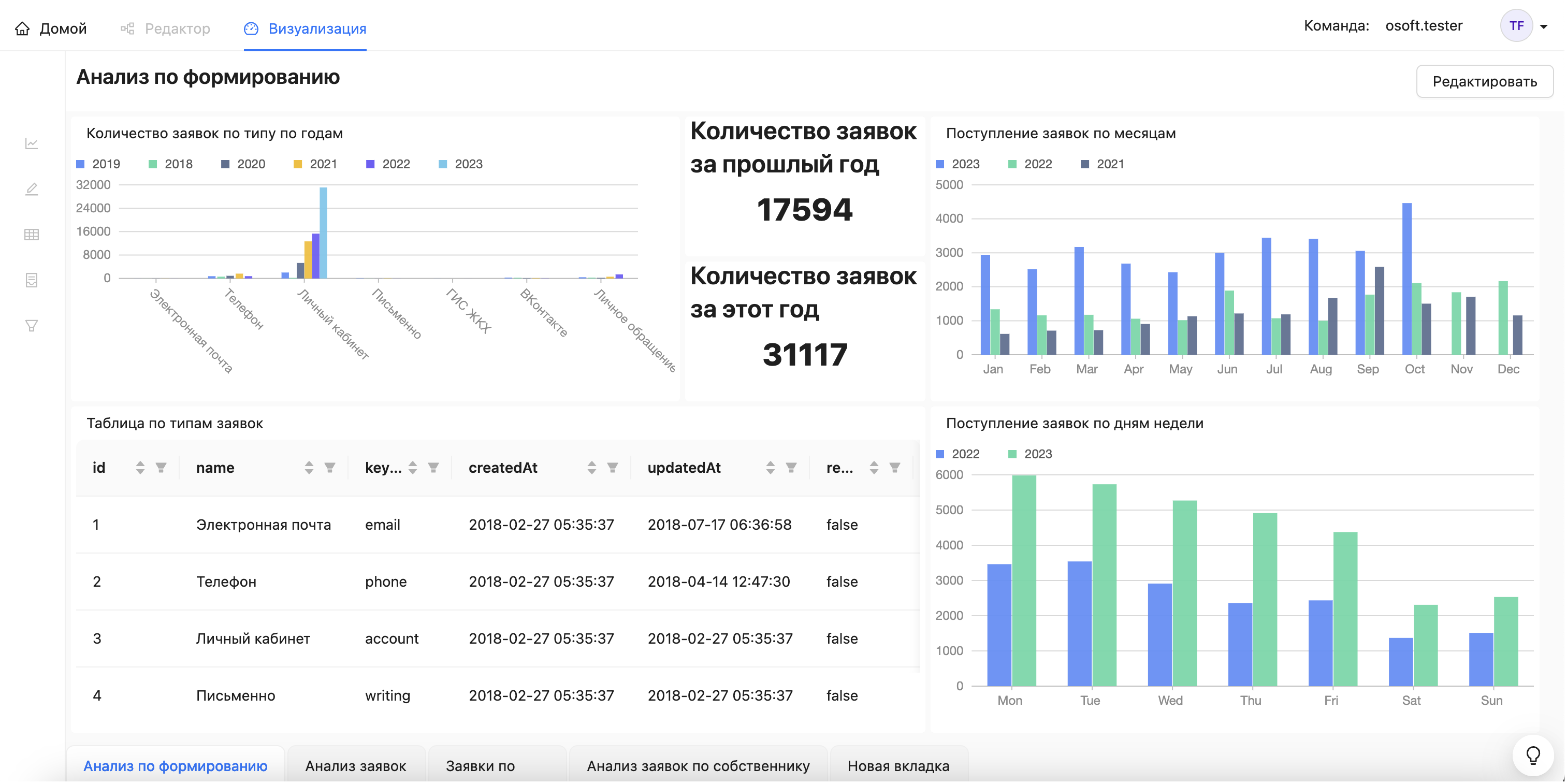The height and width of the screenshot is (784, 1566).
Task: Filter the name column
Action: click(329, 468)
